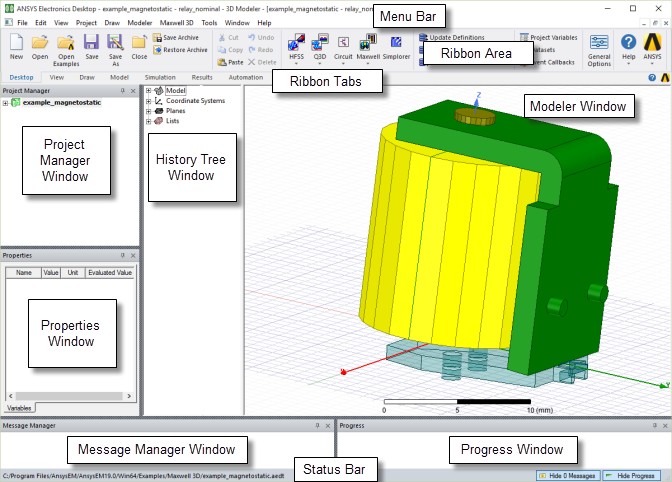Image resolution: width=672 pixels, height=482 pixels.
Task: Expand the Model node in history tree
Action: pos(149,91)
